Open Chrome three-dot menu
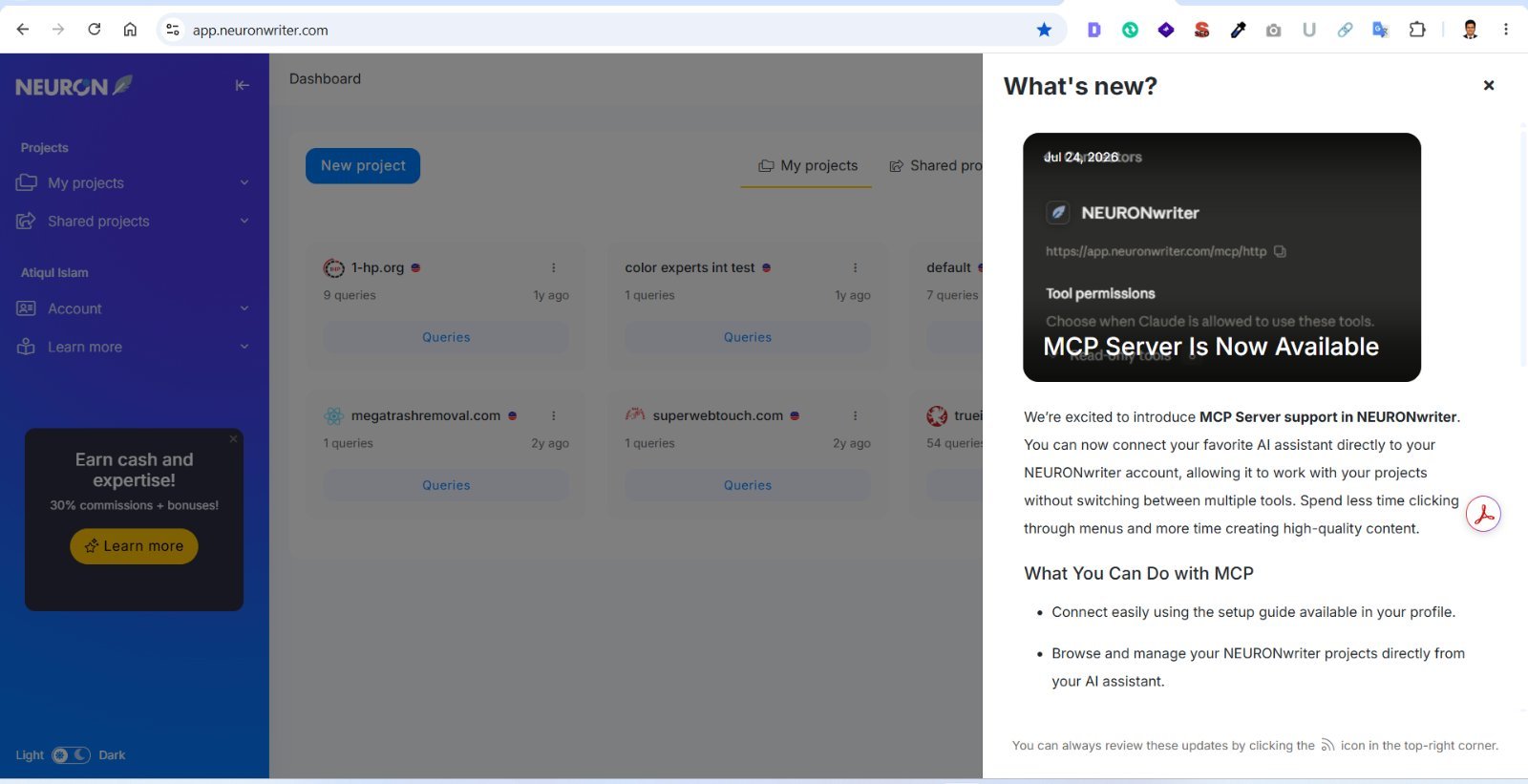This screenshot has width=1528, height=784. pos(1506,30)
